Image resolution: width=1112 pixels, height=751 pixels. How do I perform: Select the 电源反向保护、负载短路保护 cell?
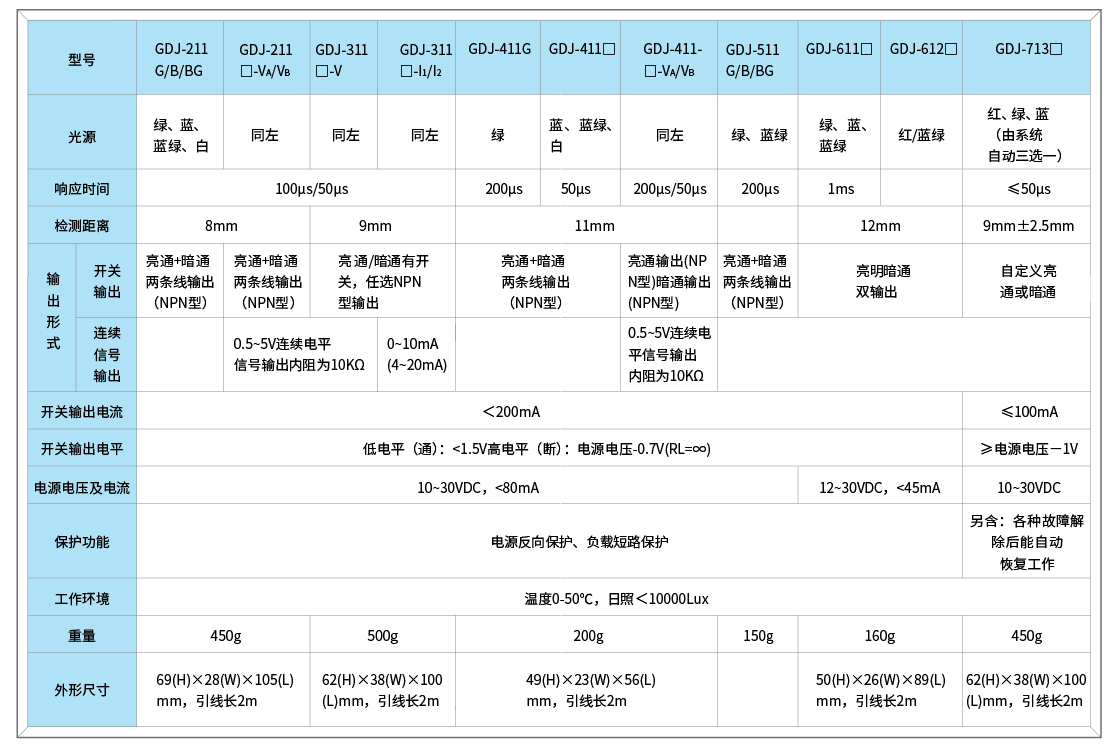(579, 542)
